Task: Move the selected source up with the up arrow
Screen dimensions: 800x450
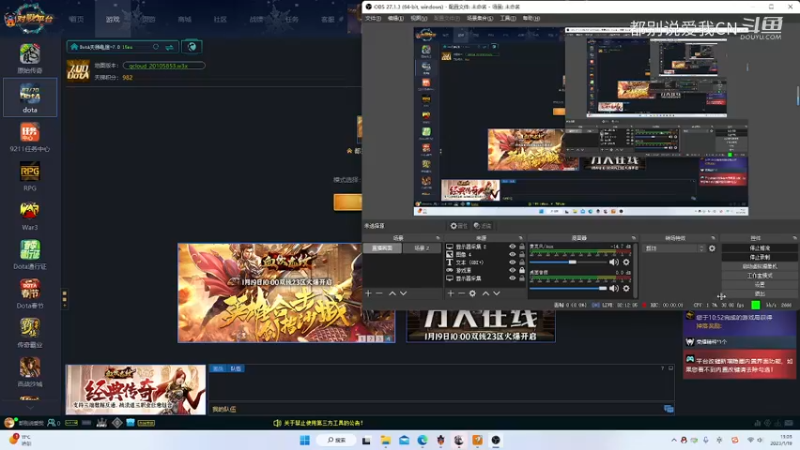Action: tap(486, 293)
